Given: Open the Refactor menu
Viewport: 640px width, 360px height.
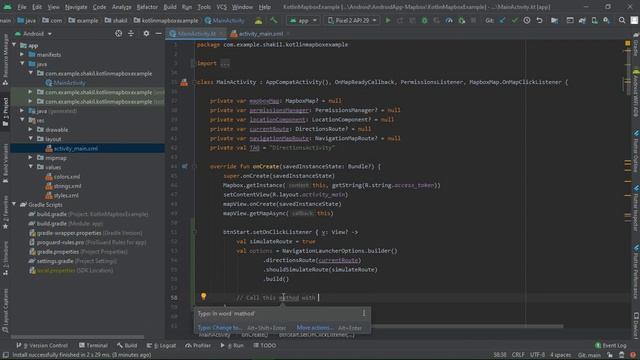Looking at the screenshot, I should [147, 7].
